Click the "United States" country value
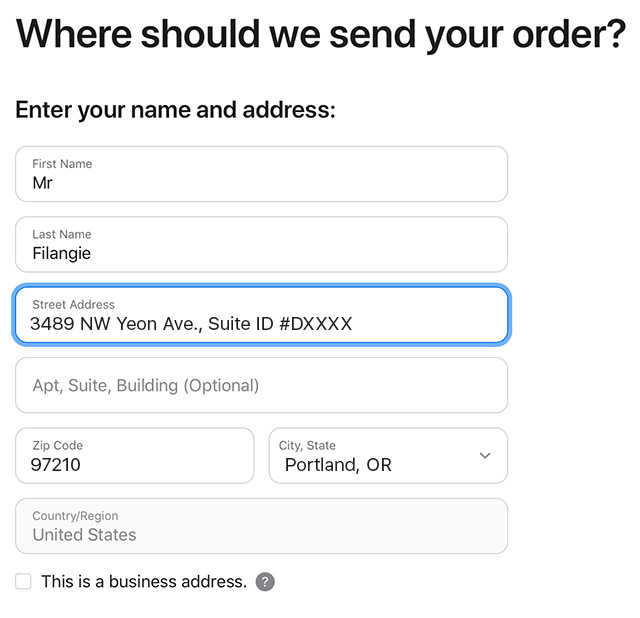Viewport: 640px width, 618px height. pos(84,535)
